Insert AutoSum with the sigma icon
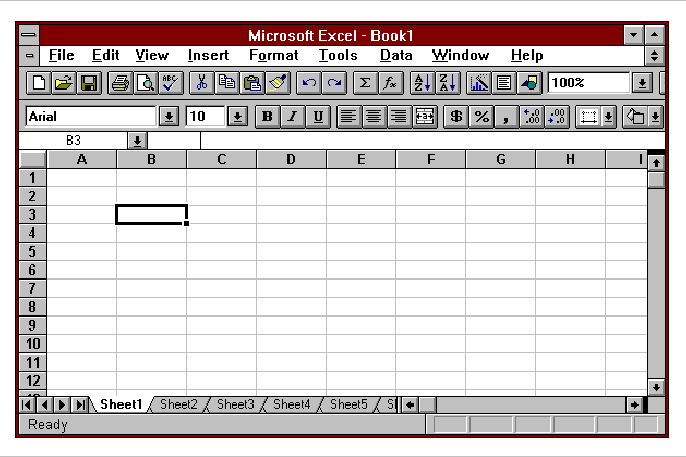This screenshot has height=457, width=686. point(365,83)
